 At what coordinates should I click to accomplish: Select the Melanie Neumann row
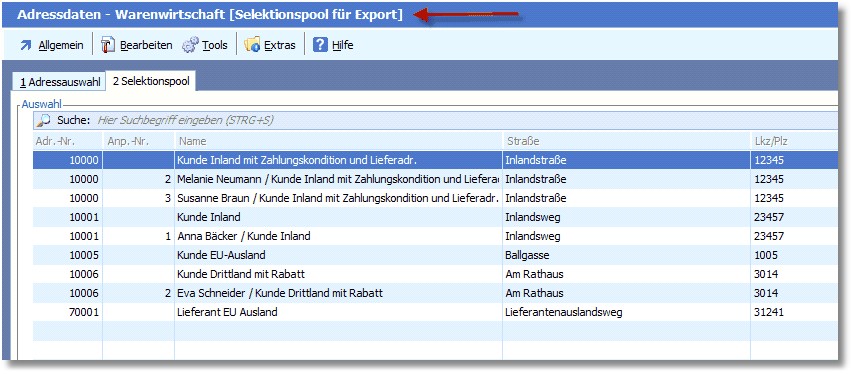coord(435,179)
